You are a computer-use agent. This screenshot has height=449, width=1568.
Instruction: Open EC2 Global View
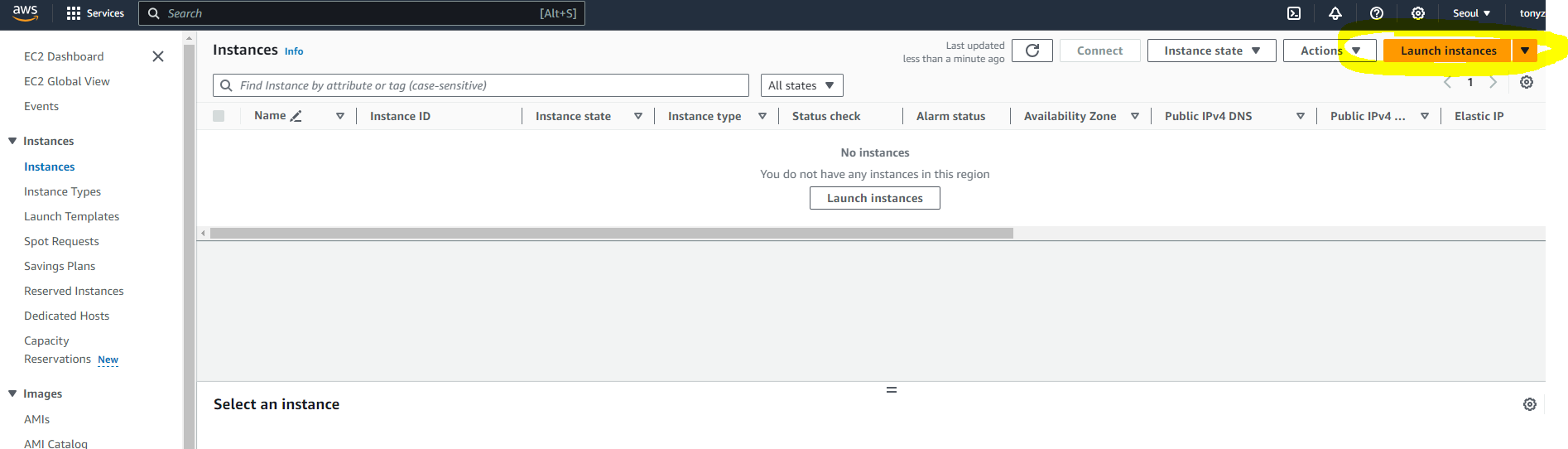click(67, 81)
